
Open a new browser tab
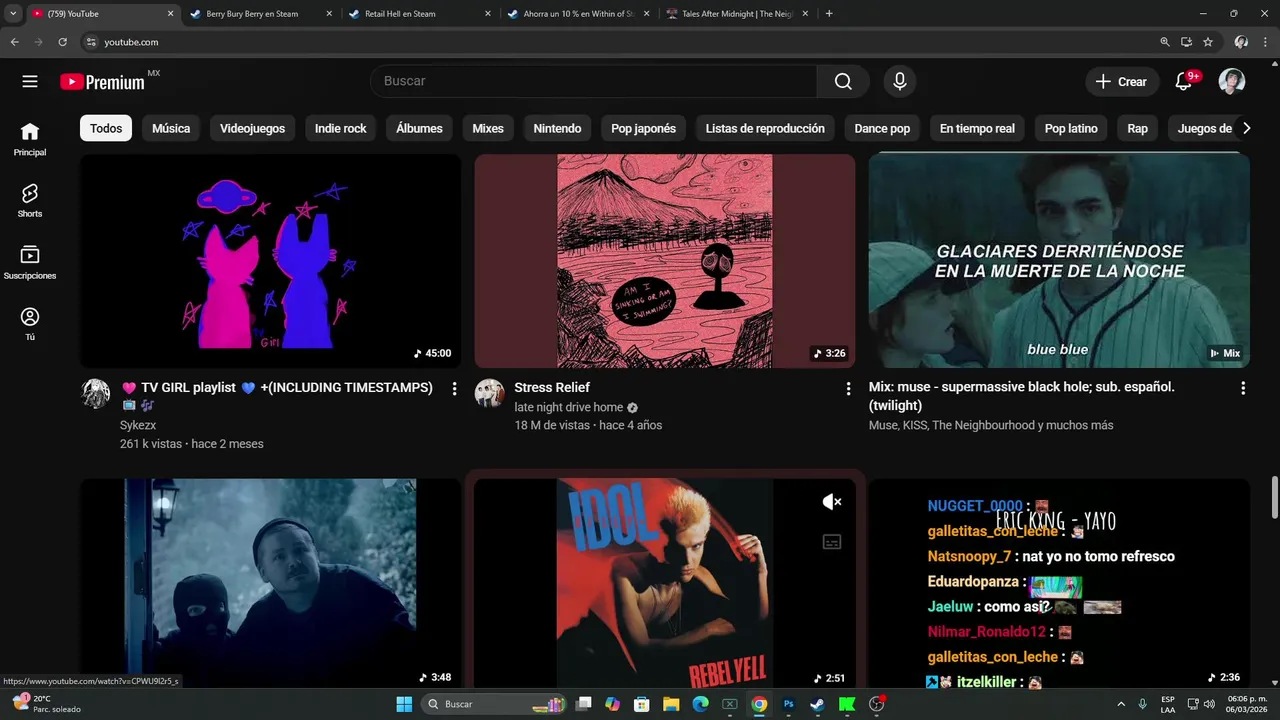(829, 14)
